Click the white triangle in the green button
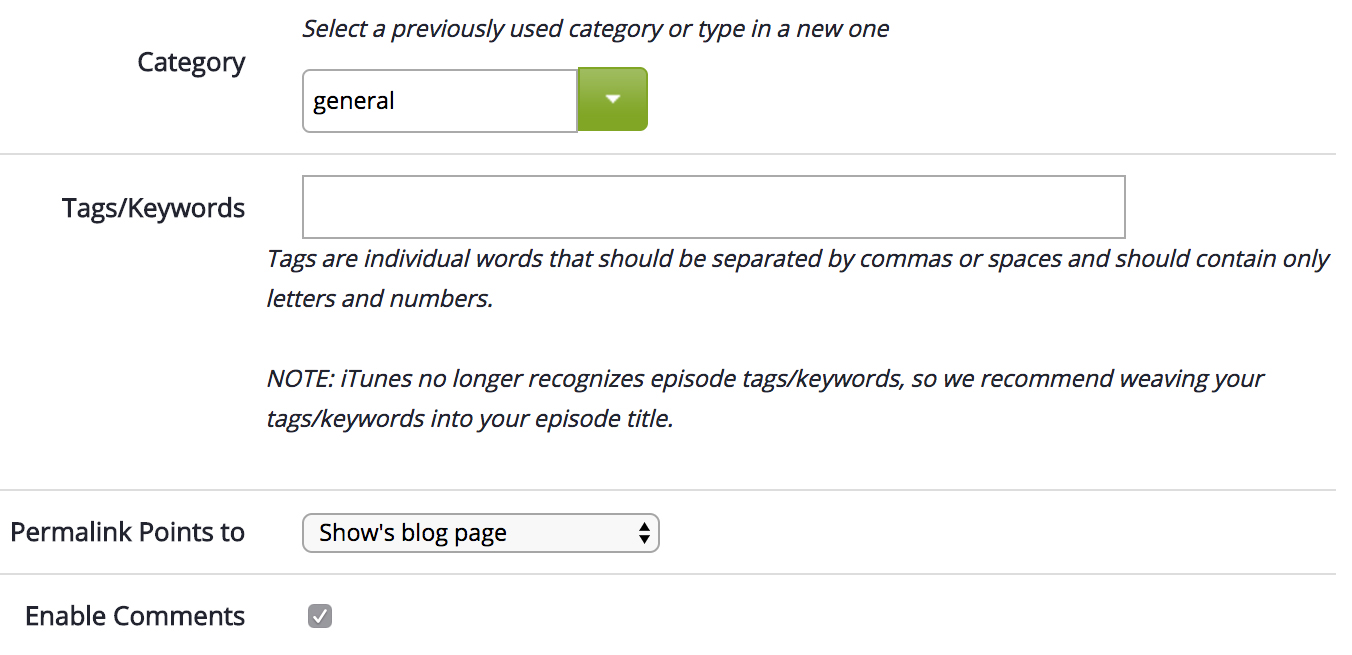This screenshot has width=1352, height=655. [x=613, y=99]
